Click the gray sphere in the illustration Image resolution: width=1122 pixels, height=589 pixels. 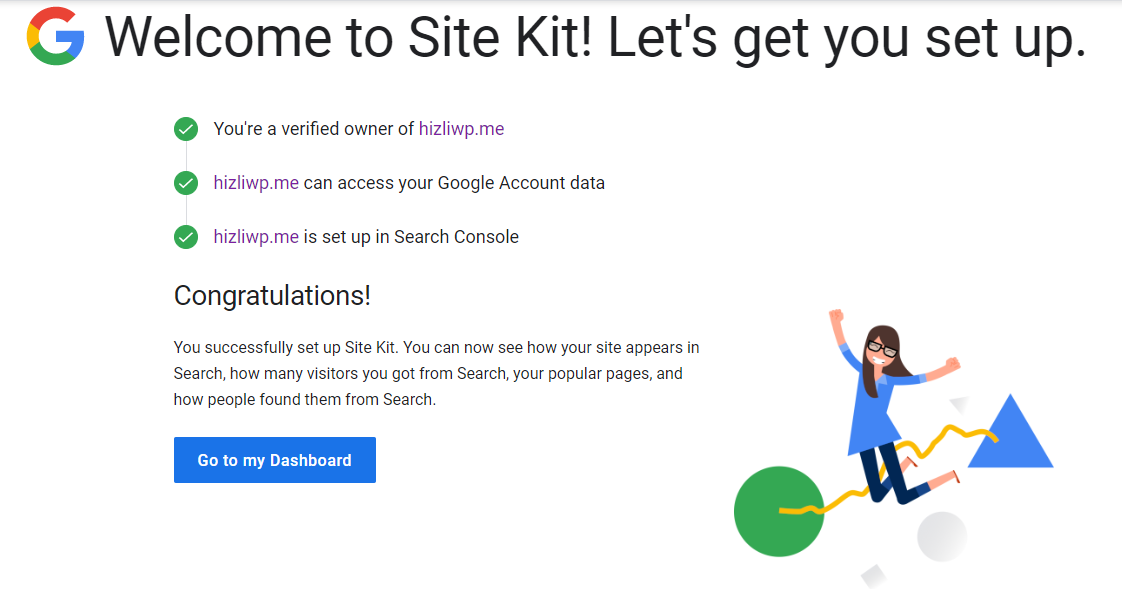click(x=942, y=536)
